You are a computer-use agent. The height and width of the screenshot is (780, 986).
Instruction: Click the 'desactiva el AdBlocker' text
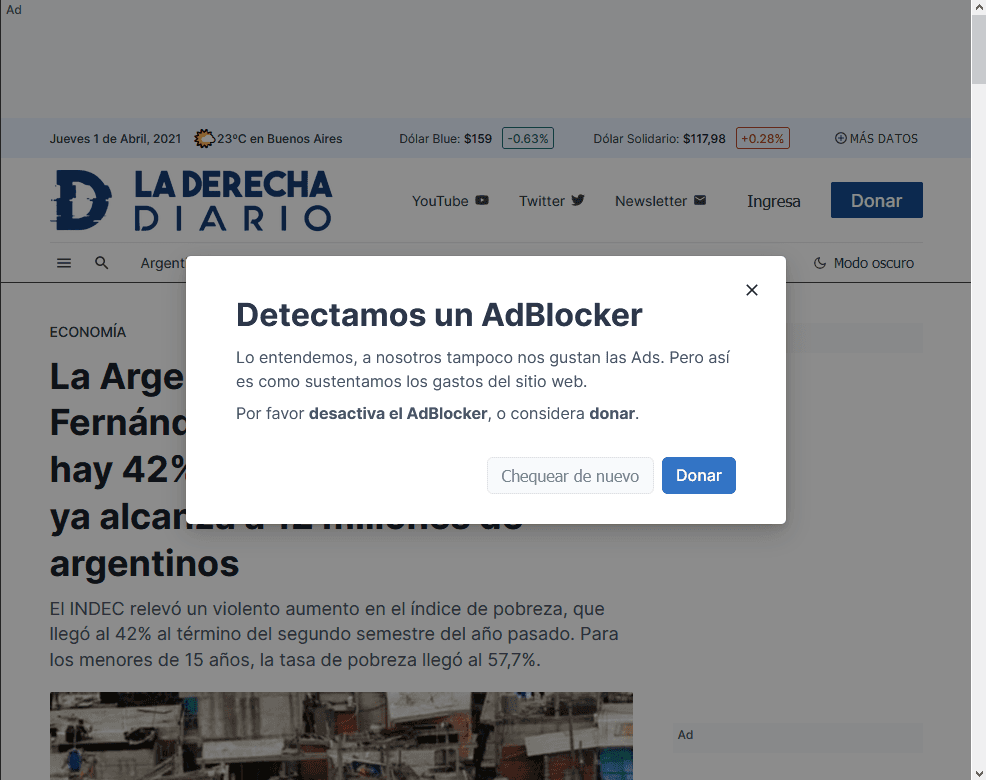[x=398, y=413]
